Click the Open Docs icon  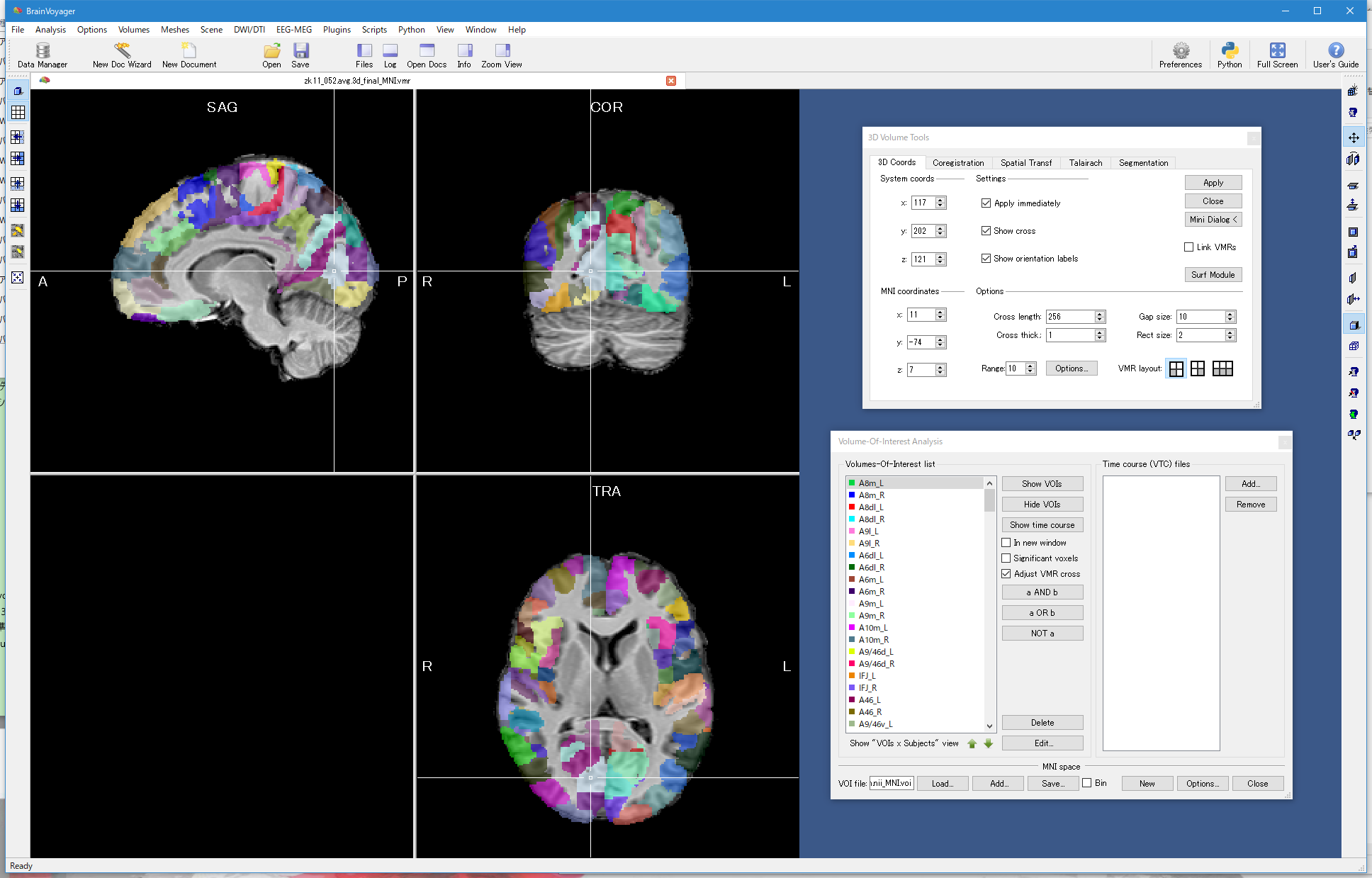[x=427, y=55]
